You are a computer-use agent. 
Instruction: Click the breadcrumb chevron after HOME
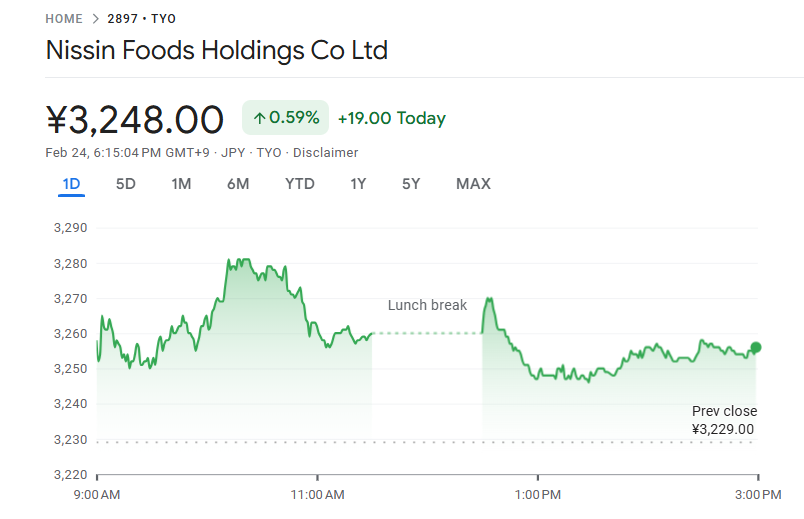tap(95, 18)
